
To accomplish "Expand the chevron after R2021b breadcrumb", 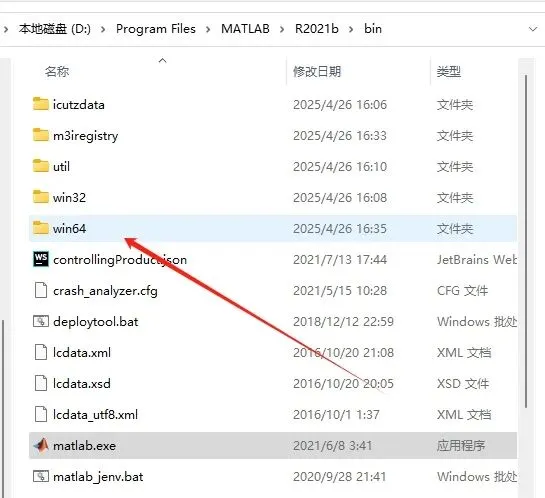I will pos(351,29).
